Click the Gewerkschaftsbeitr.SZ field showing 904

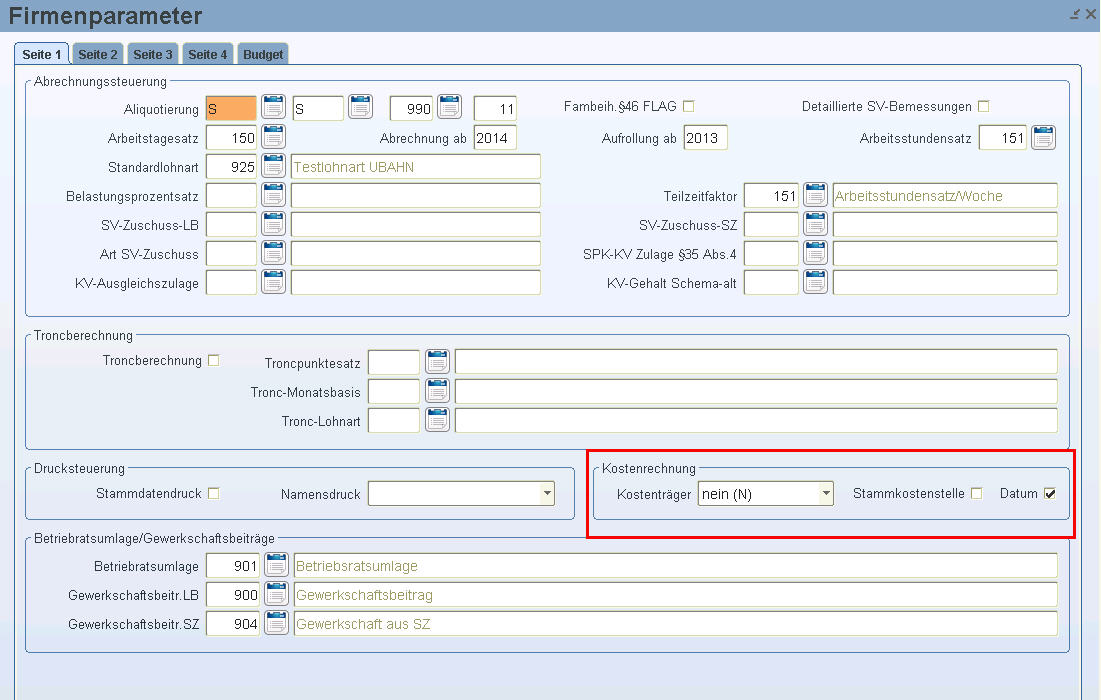tap(232, 623)
